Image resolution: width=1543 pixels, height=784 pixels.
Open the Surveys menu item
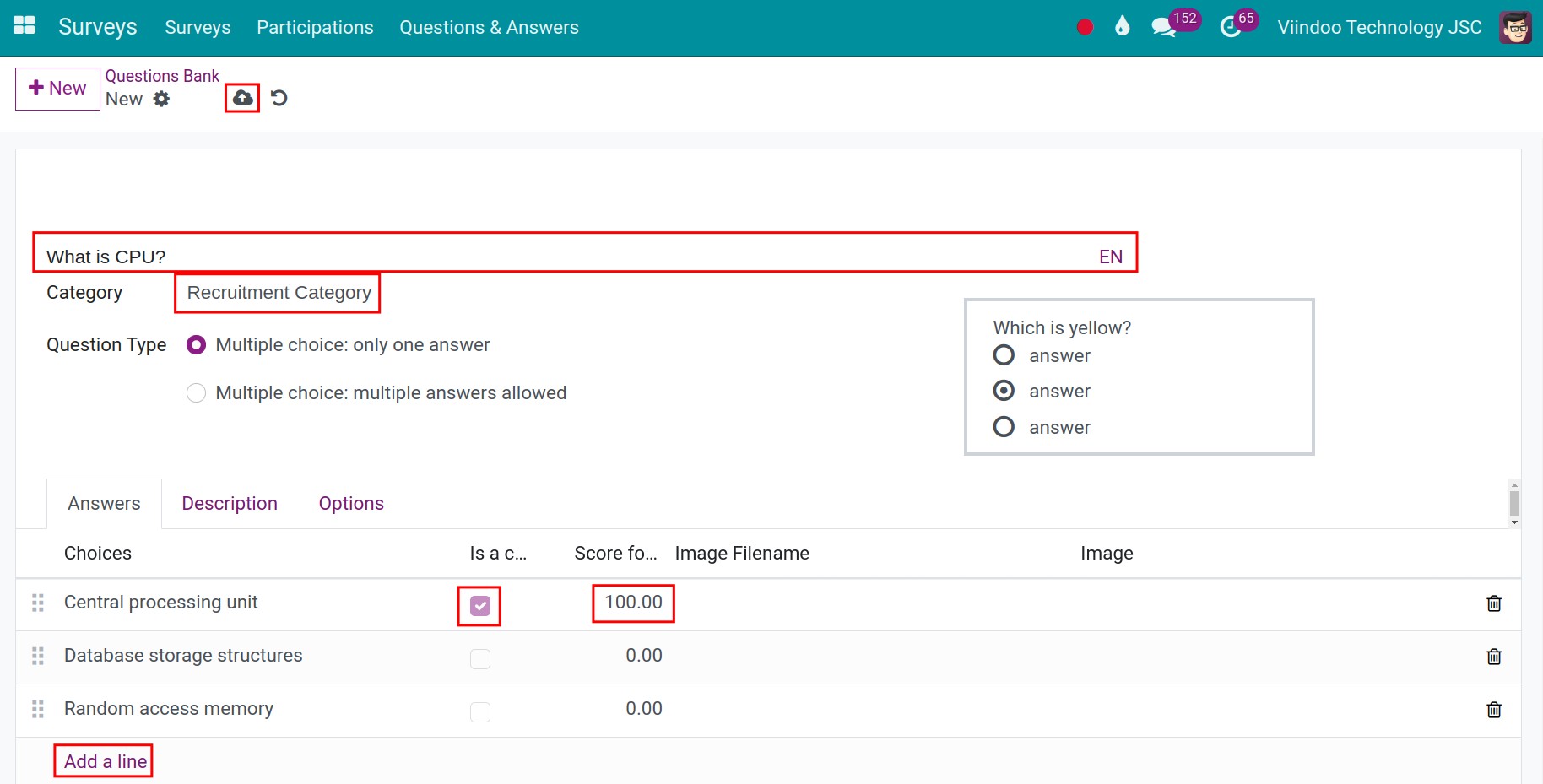[x=198, y=27]
